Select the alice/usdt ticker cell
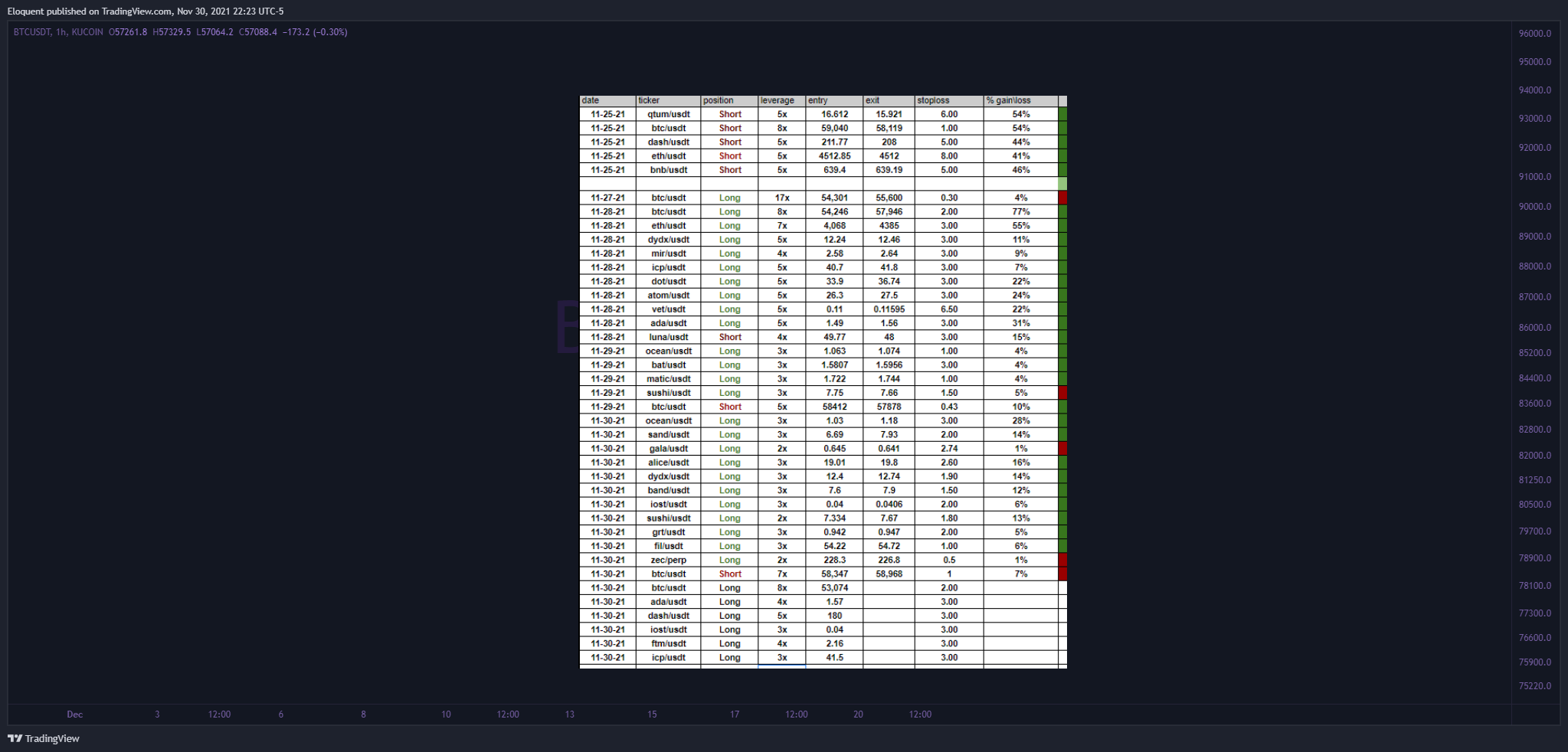The image size is (1568, 752). click(x=668, y=463)
